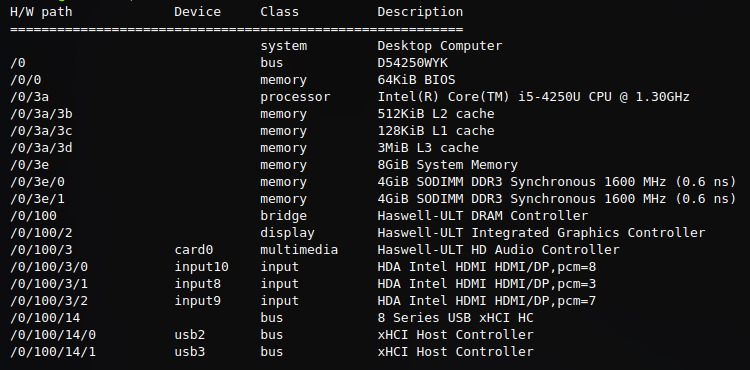
Task: Click the 'Device' column header text
Action: pyautogui.click(x=198, y=12)
